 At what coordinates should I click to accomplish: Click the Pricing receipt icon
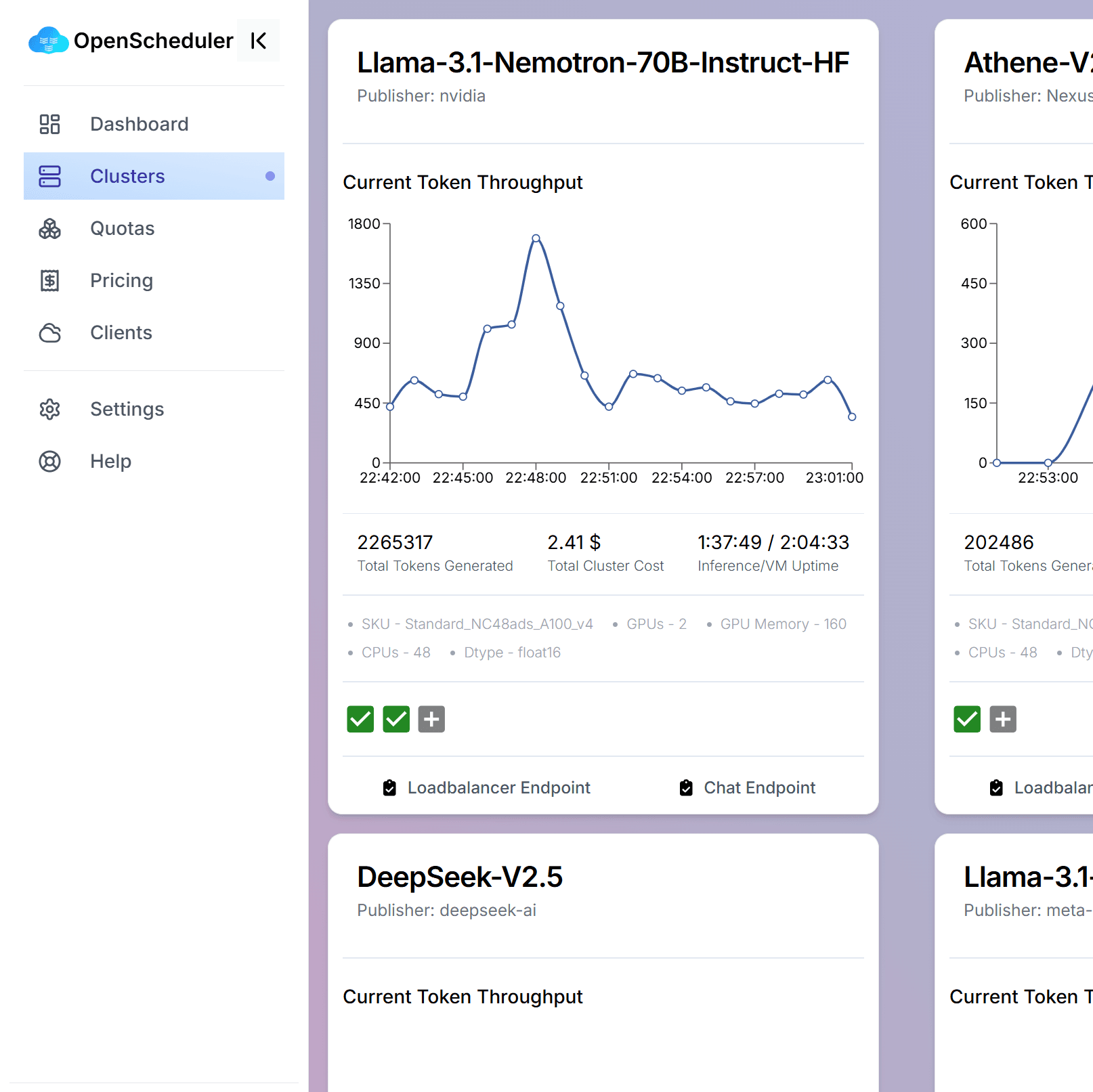tap(49, 280)
